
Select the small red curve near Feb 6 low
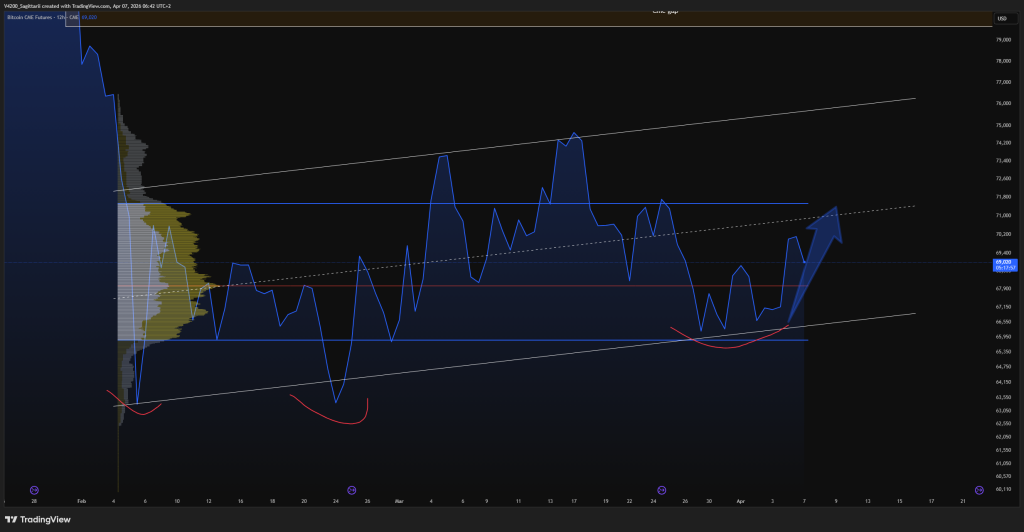coord(137,408)
